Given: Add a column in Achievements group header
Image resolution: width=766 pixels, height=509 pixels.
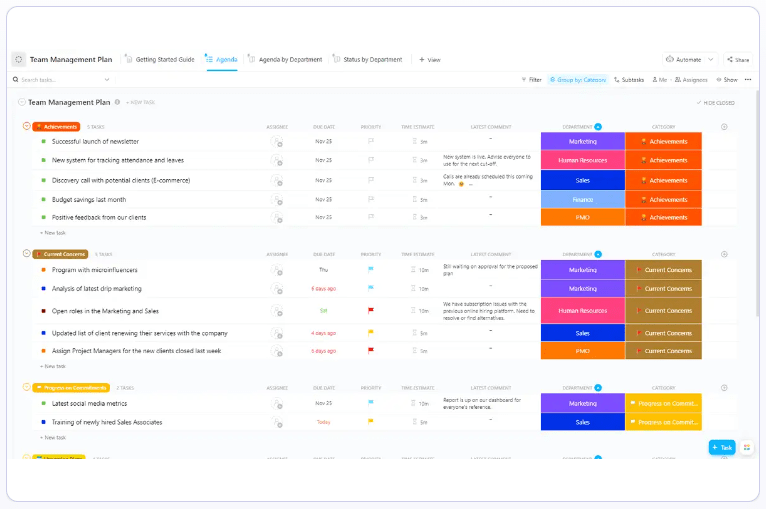Looking at the screenshot, I should coord(724,127).
